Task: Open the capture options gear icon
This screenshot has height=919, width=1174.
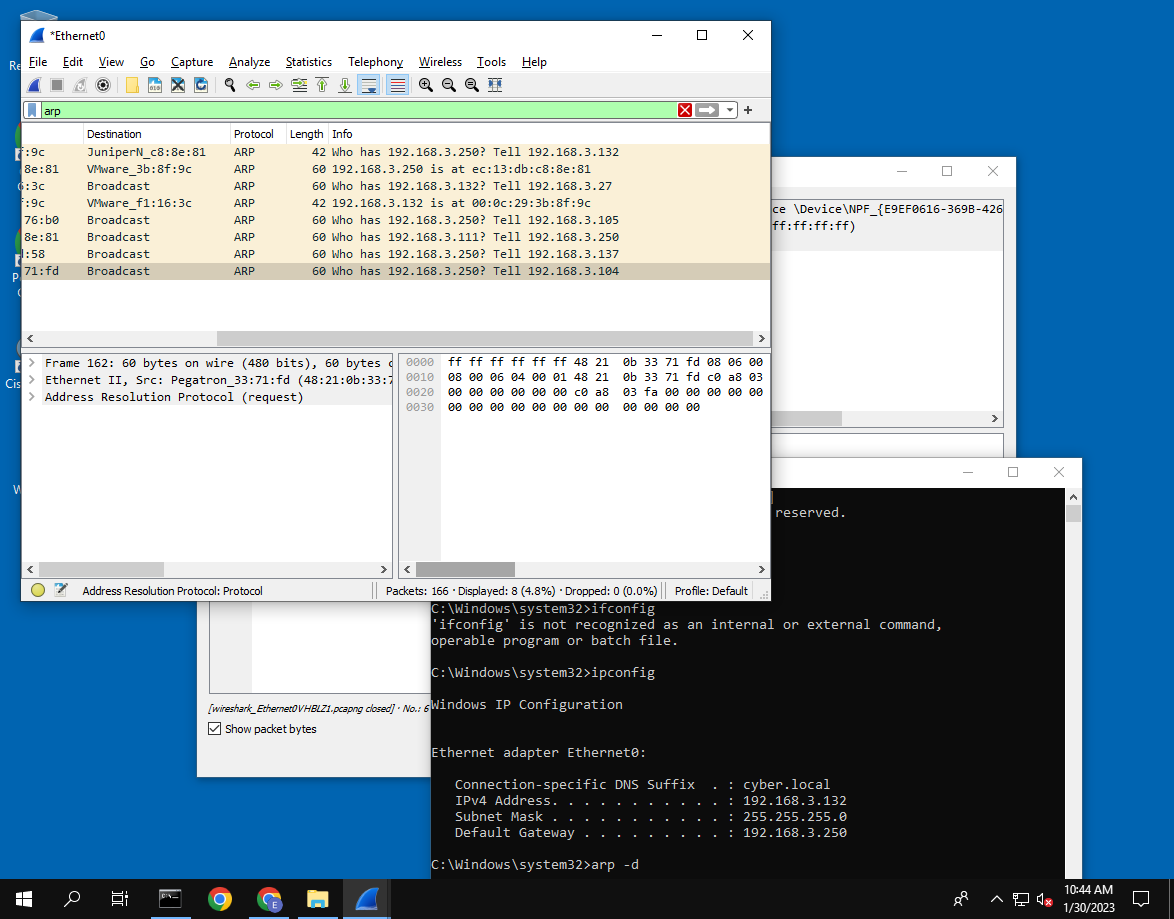Action: pyautogui.click(x=103, y=85)
